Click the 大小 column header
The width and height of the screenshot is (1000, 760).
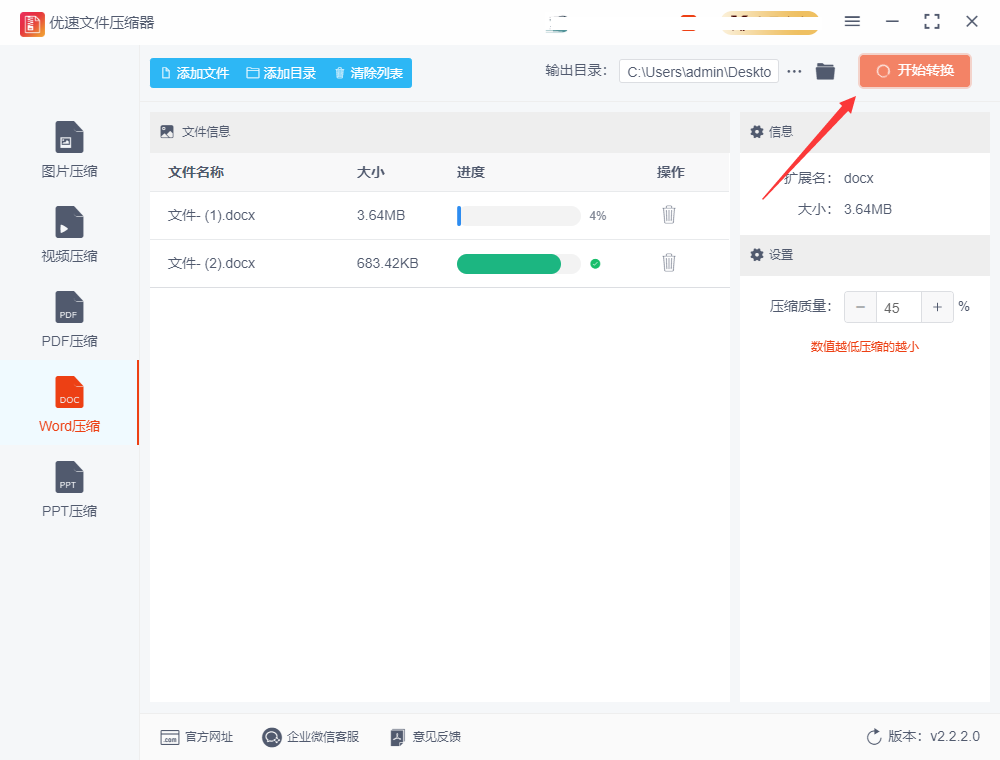click(371, 172)
